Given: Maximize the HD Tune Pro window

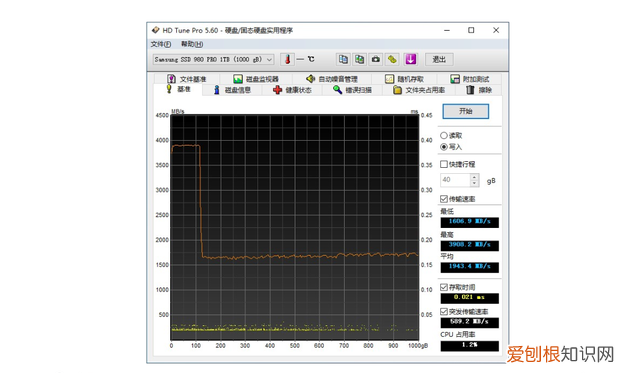Looking at the screenshot, I should click(471, 30).
